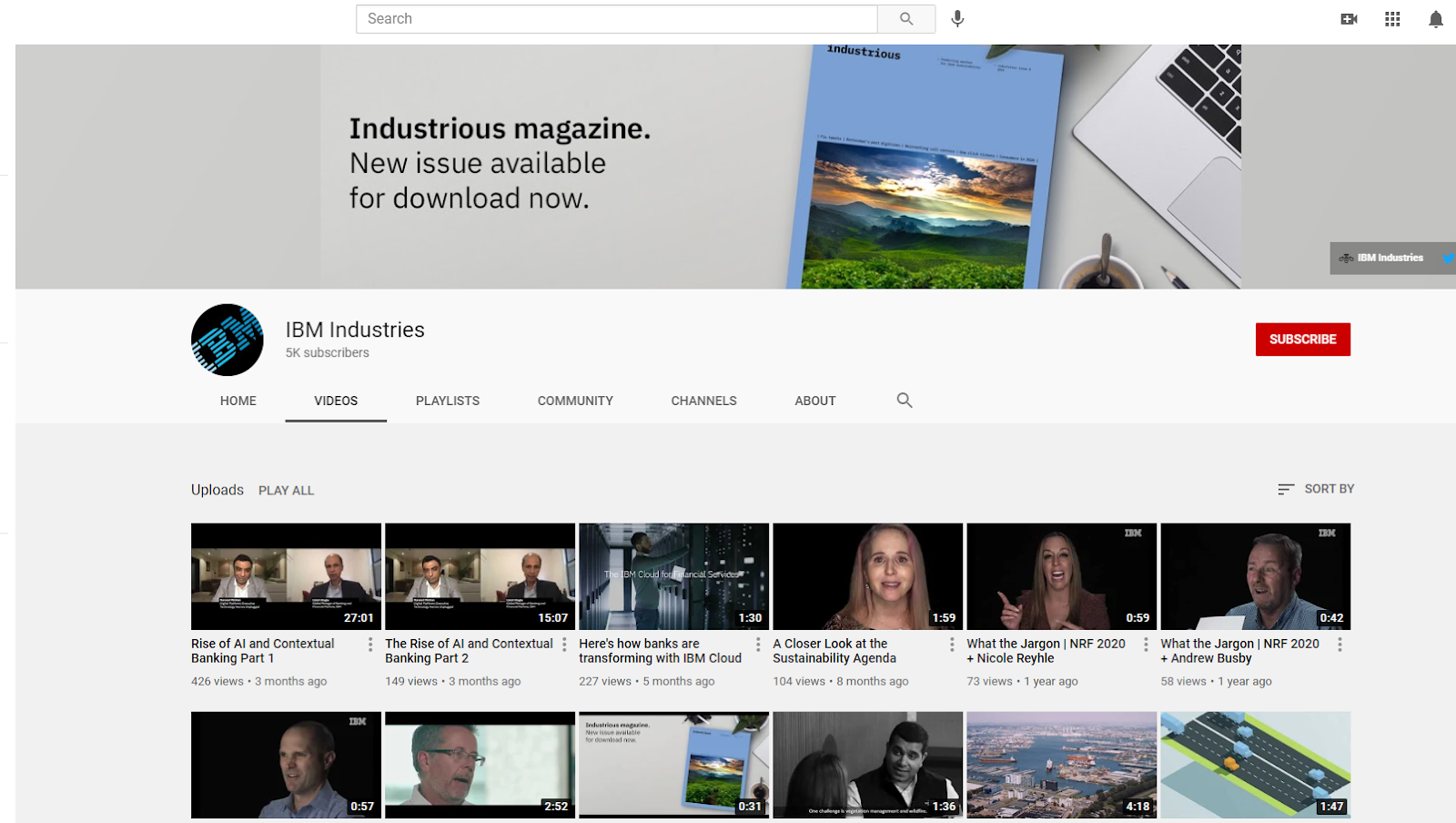This screenshot has height=823, width=1456.
Task: Expand the Sort By menu
Action: [1316, 489]
